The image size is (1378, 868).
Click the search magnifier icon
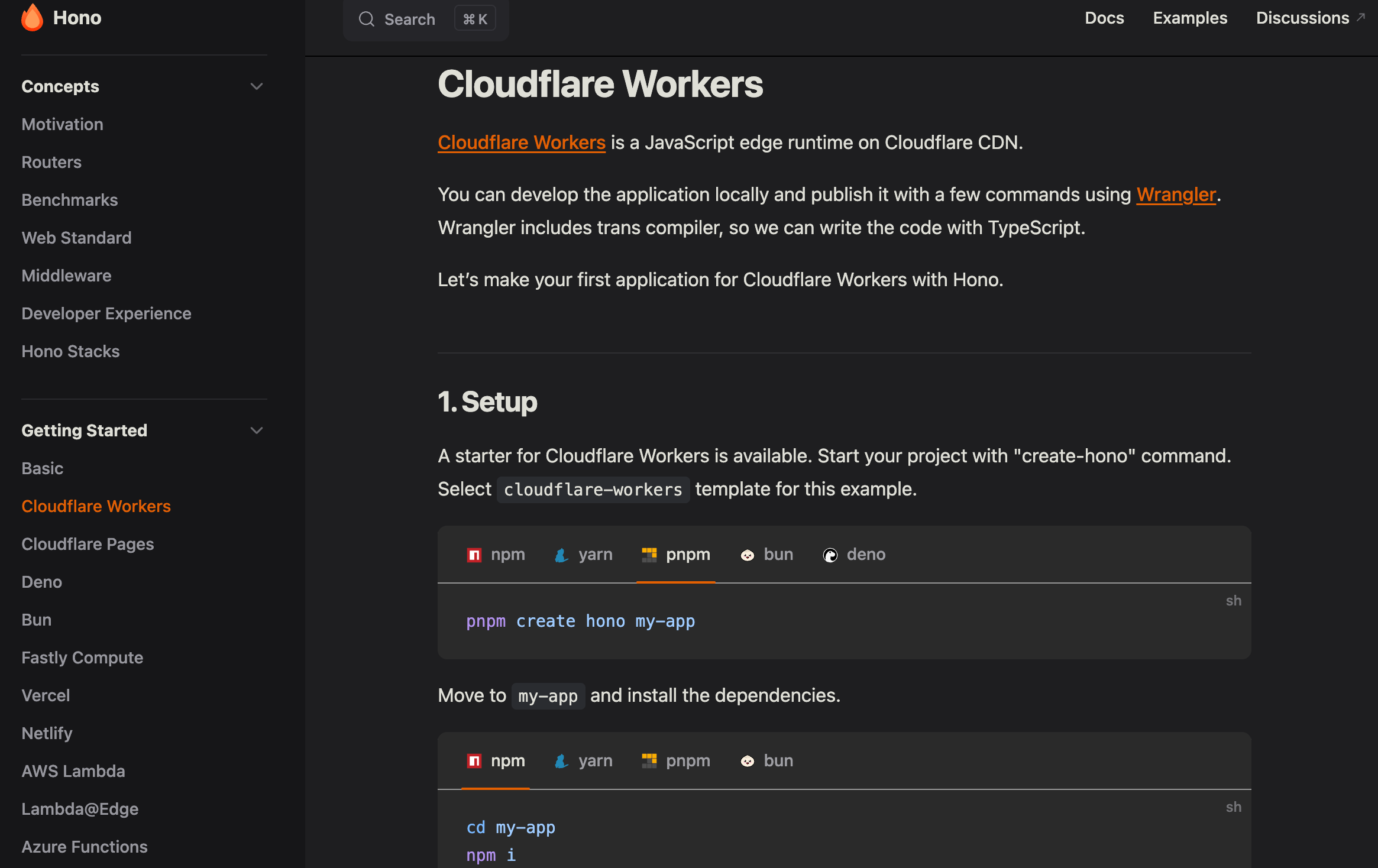[x=367, y=18]
